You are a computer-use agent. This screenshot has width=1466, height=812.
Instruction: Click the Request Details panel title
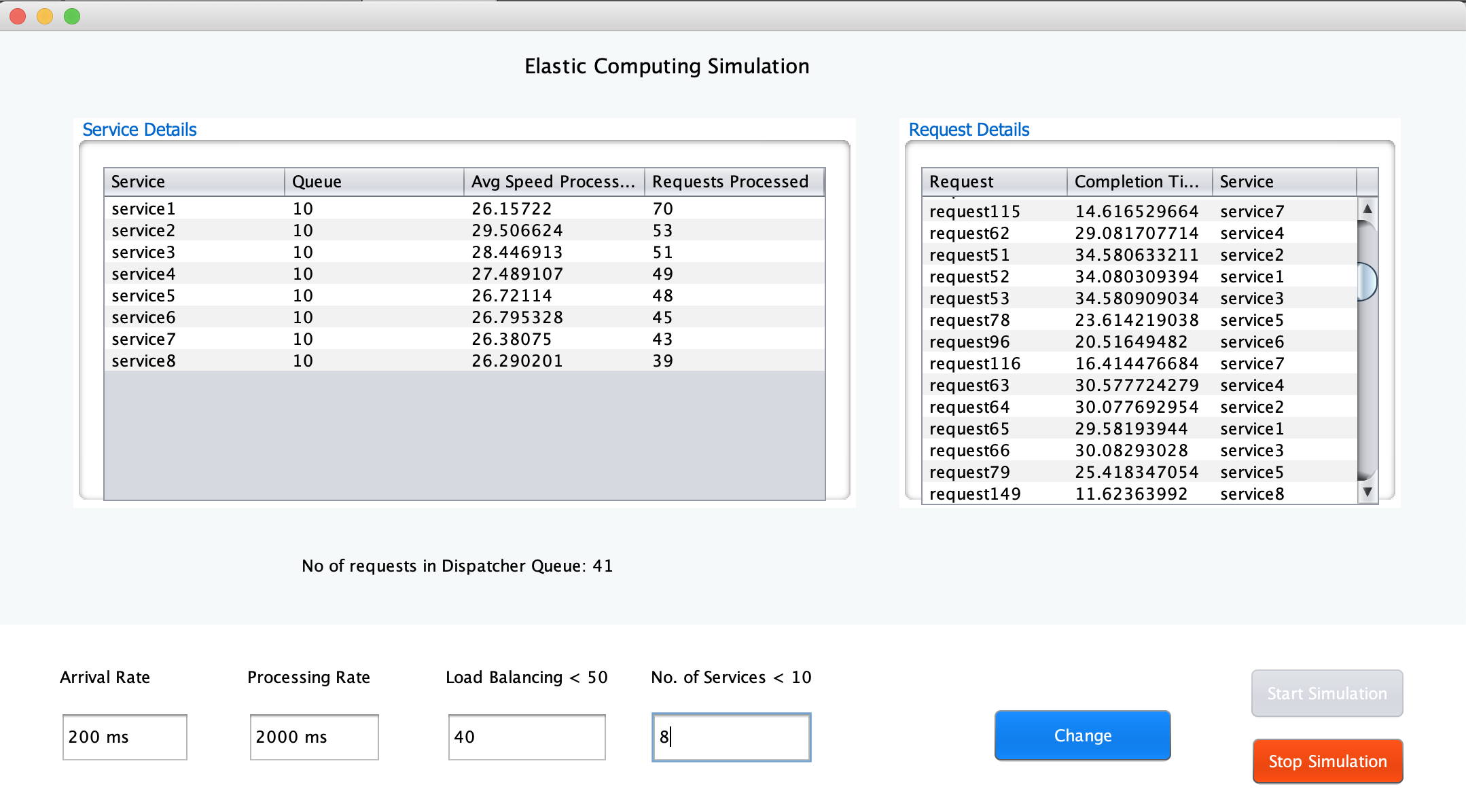coord(969,129)
